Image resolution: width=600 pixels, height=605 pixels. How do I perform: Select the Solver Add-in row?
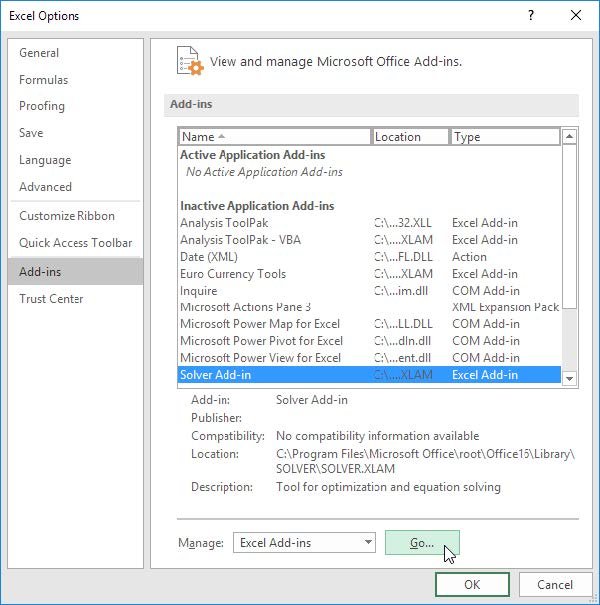[369, 375]
